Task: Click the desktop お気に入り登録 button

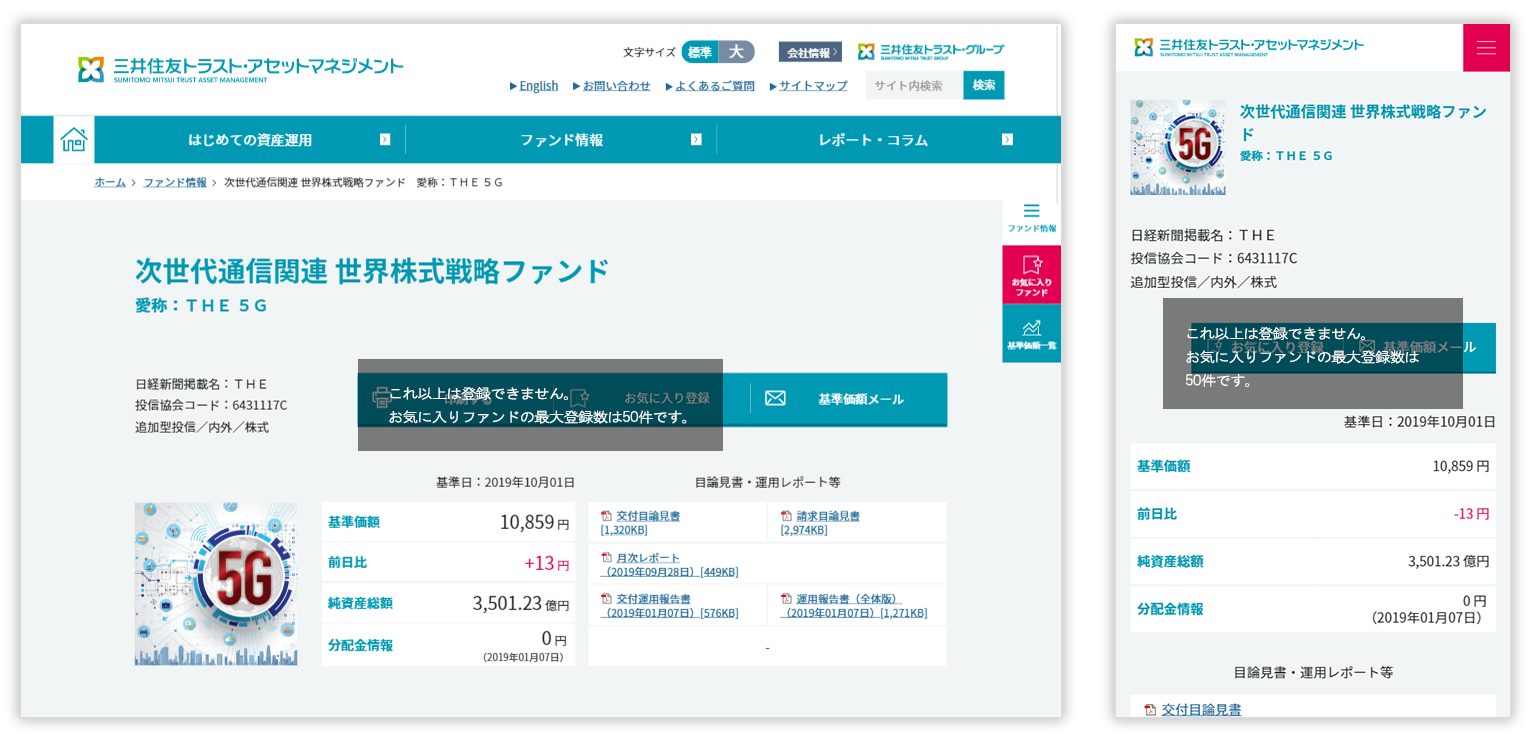Action: (653, 398)
